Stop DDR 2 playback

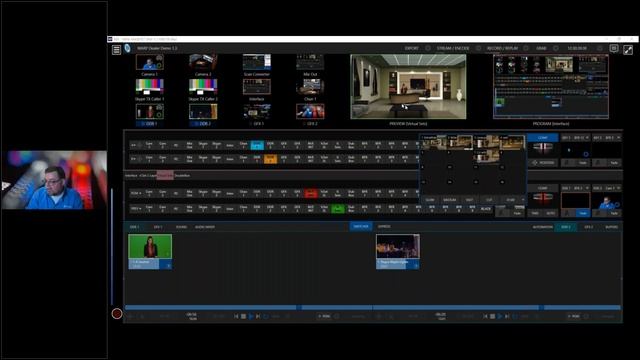tap(492, 316)
